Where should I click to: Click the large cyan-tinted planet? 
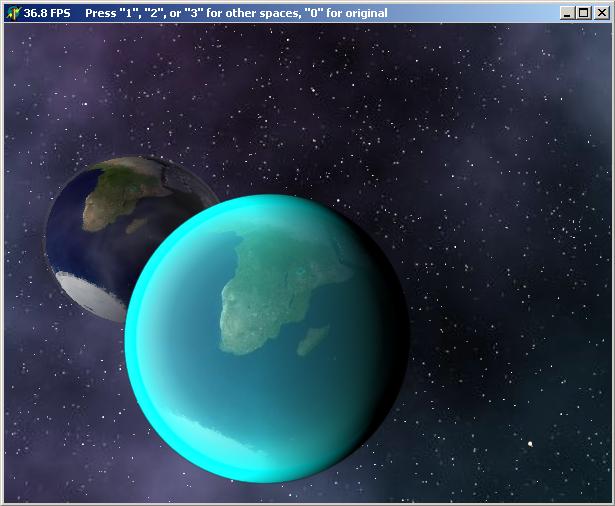(267, 338)
